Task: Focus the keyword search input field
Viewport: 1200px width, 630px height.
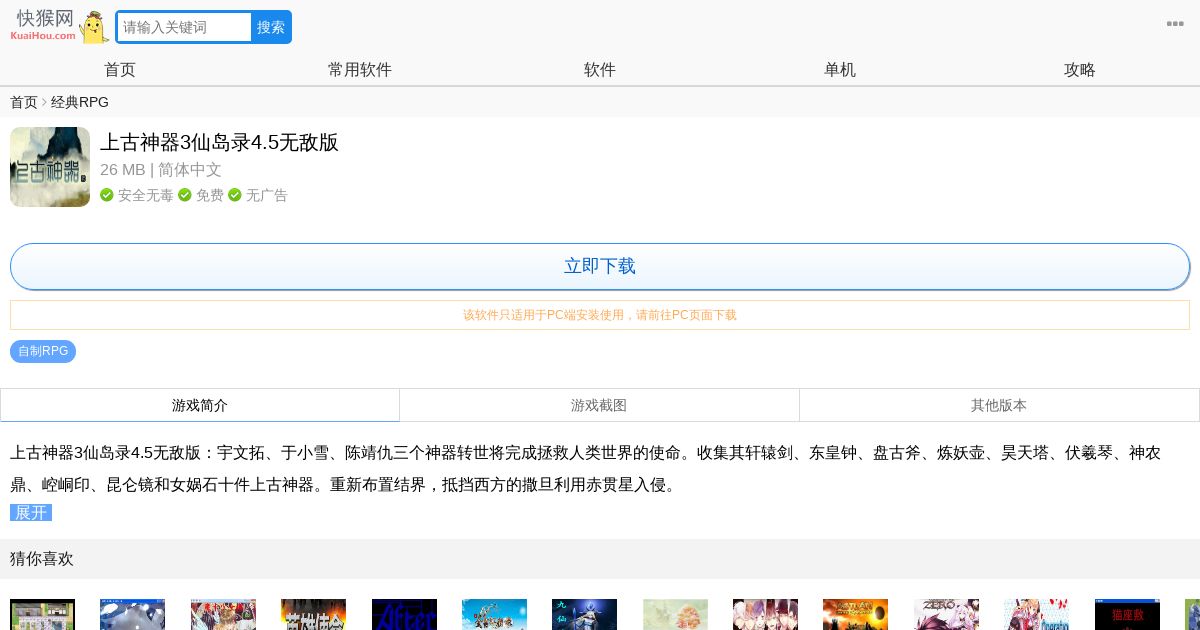Action: pyautogui.click(x=184, y=27)
